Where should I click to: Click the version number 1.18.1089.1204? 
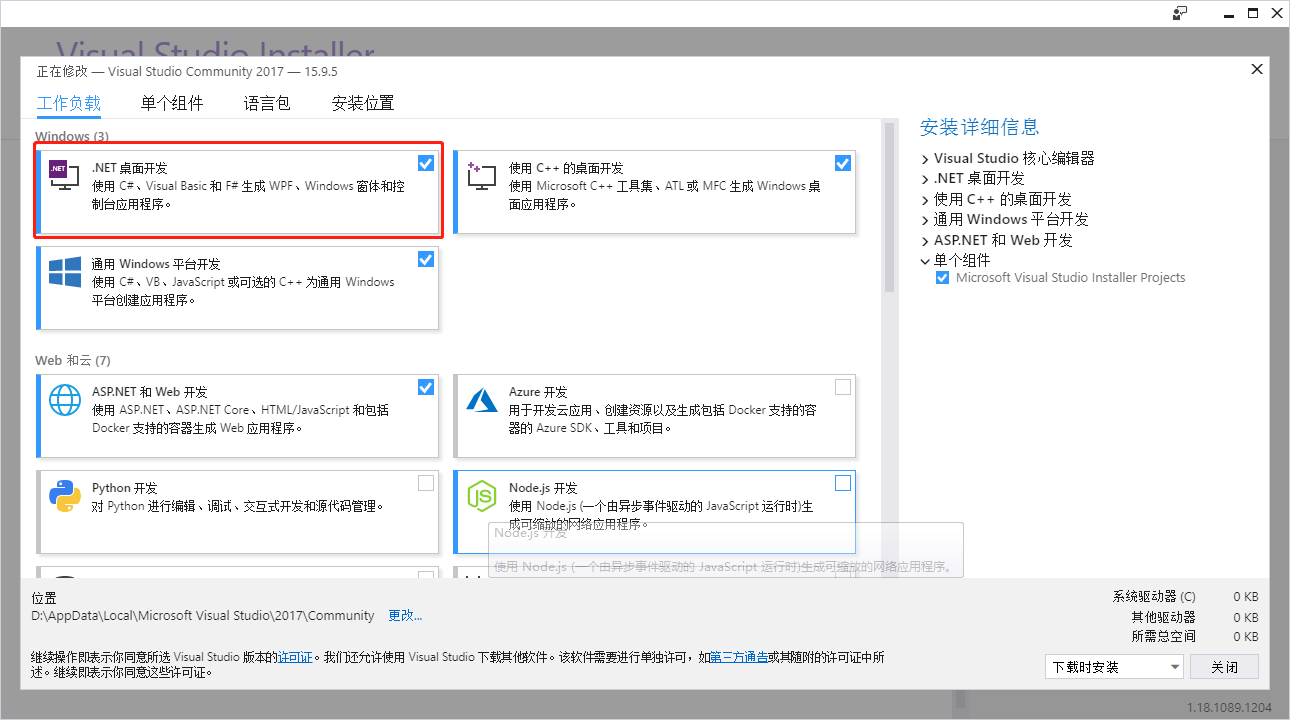click(x=1230, y=706)
